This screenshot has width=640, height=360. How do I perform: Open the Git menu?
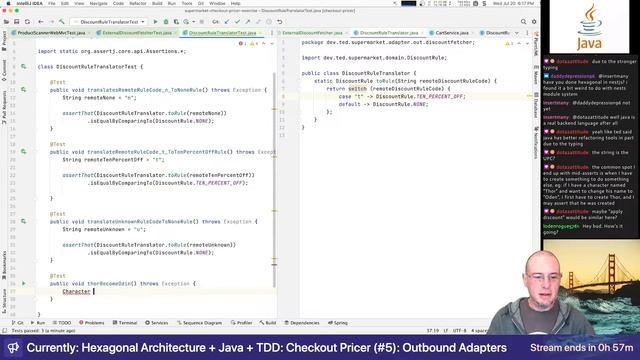[x=201, y=3]
